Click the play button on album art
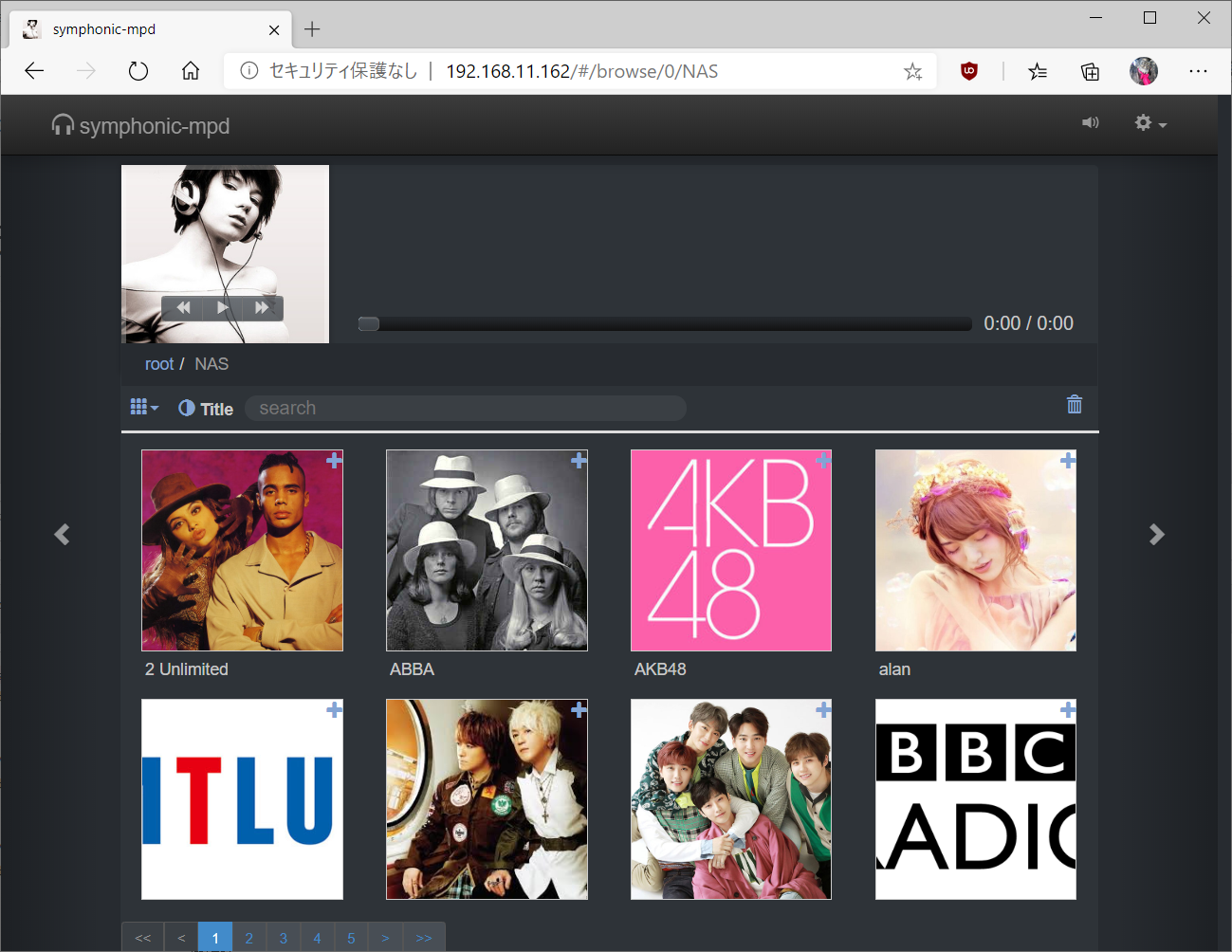 (222, 308)
